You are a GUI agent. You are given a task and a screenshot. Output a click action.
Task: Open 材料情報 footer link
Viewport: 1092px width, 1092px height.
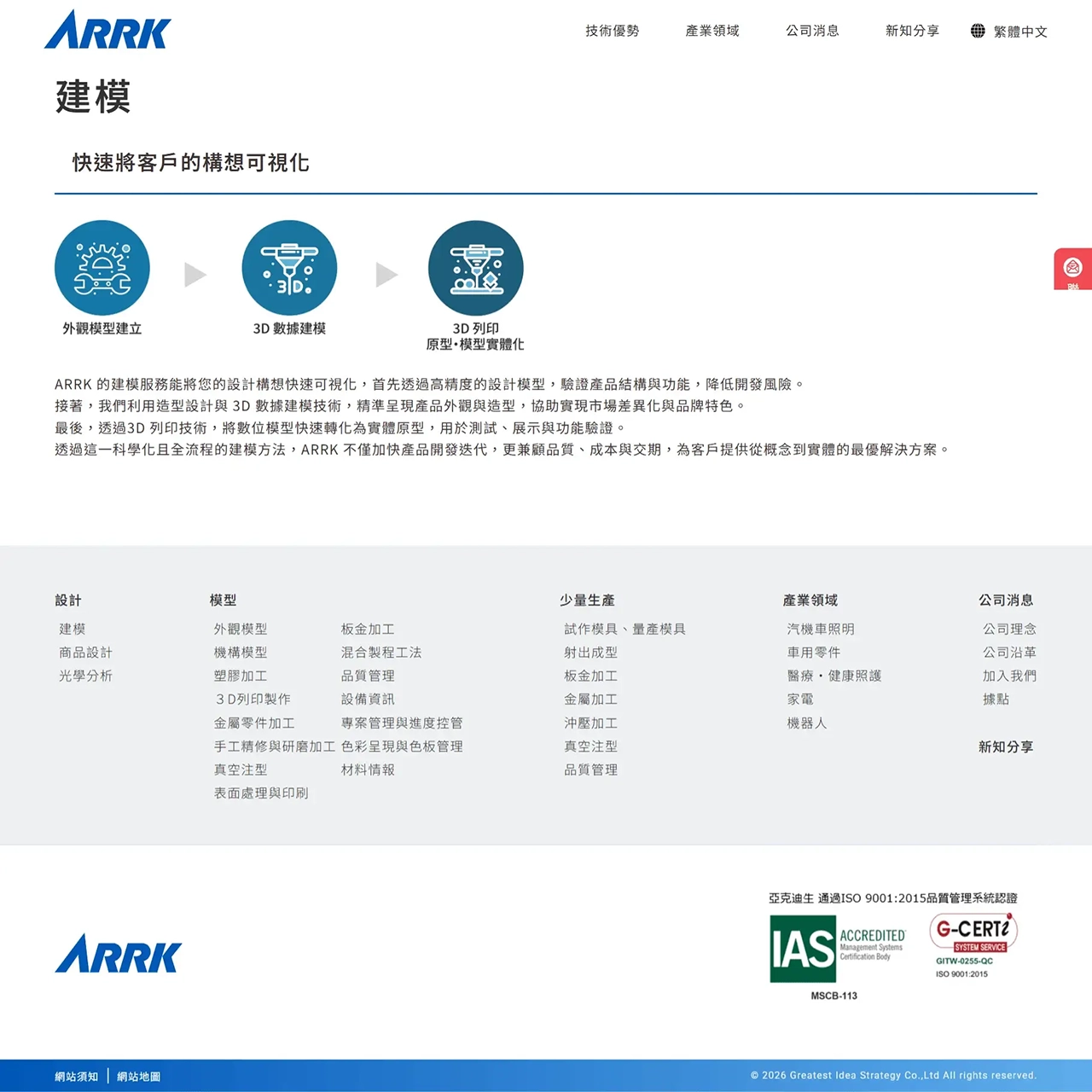368,770
